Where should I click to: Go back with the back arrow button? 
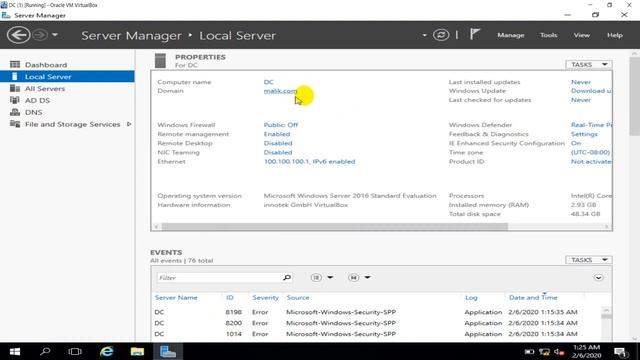[18, 35]
